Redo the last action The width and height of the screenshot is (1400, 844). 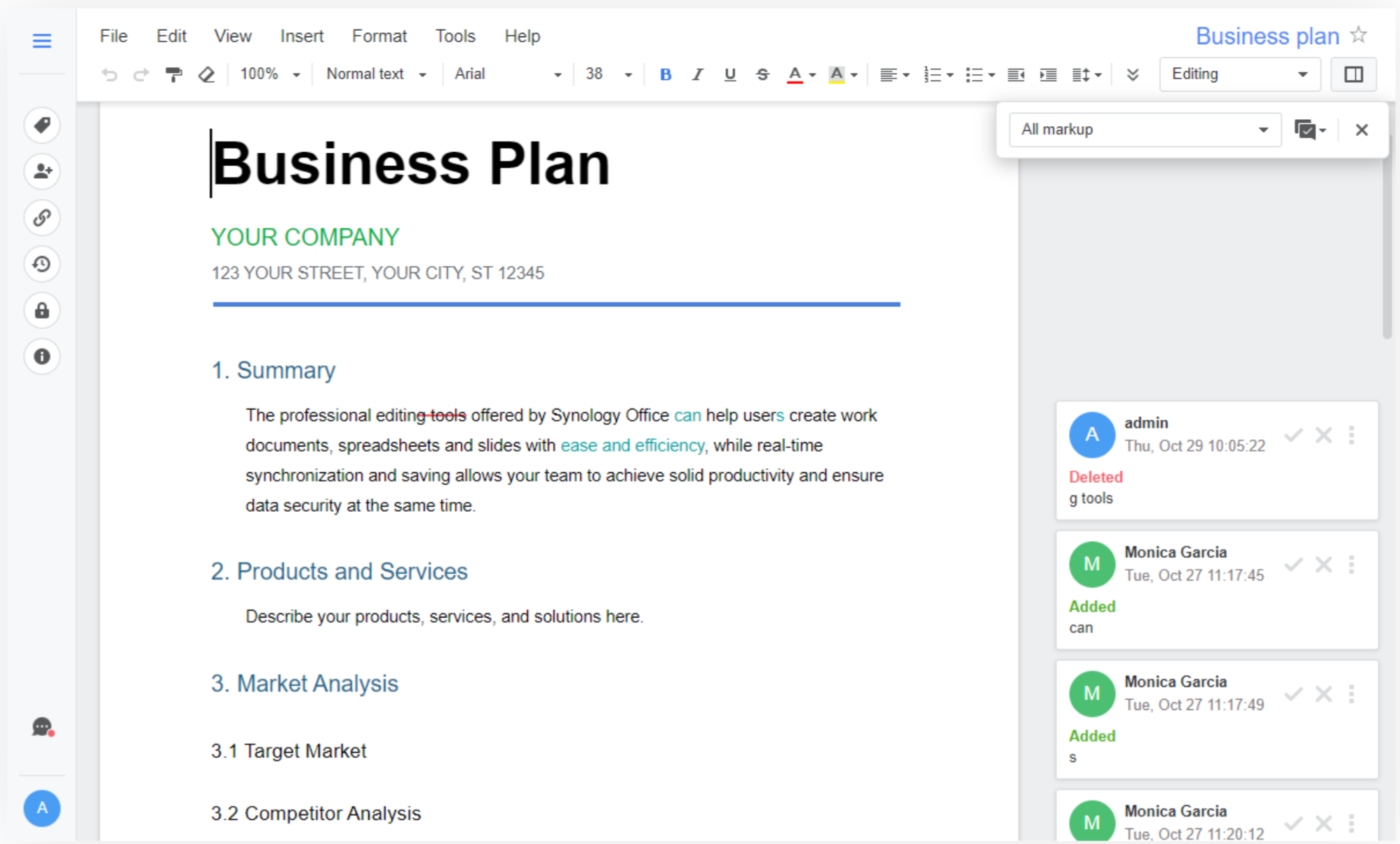tap(141, 74)
